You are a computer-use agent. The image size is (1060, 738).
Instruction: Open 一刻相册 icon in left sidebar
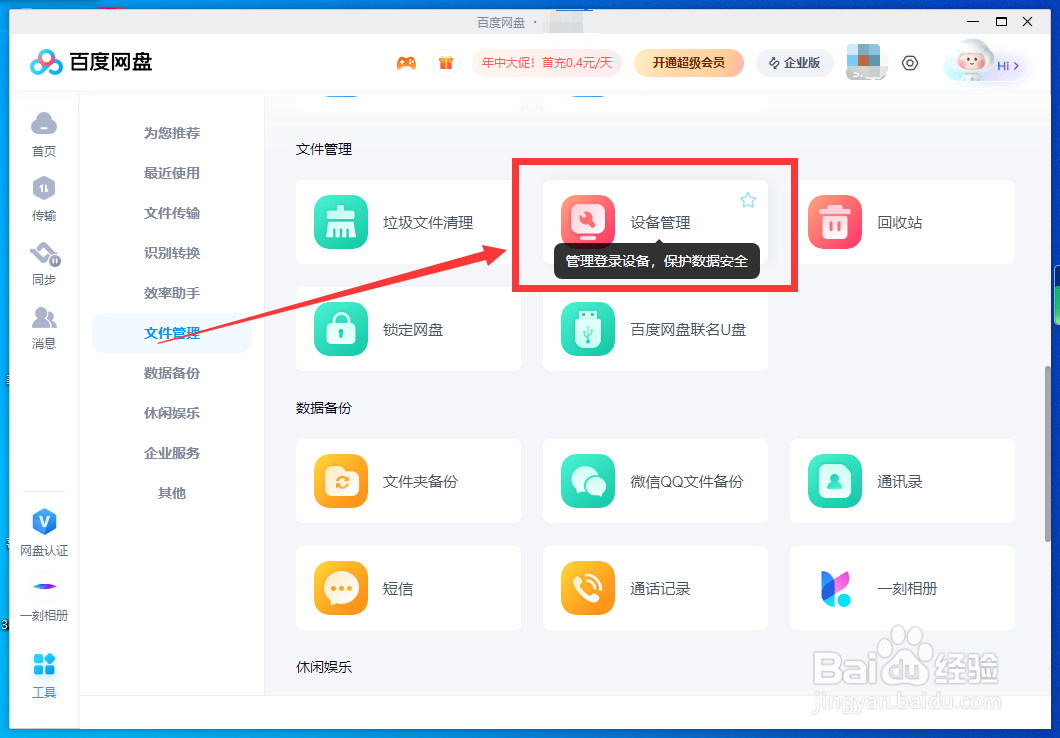[44, 587]
